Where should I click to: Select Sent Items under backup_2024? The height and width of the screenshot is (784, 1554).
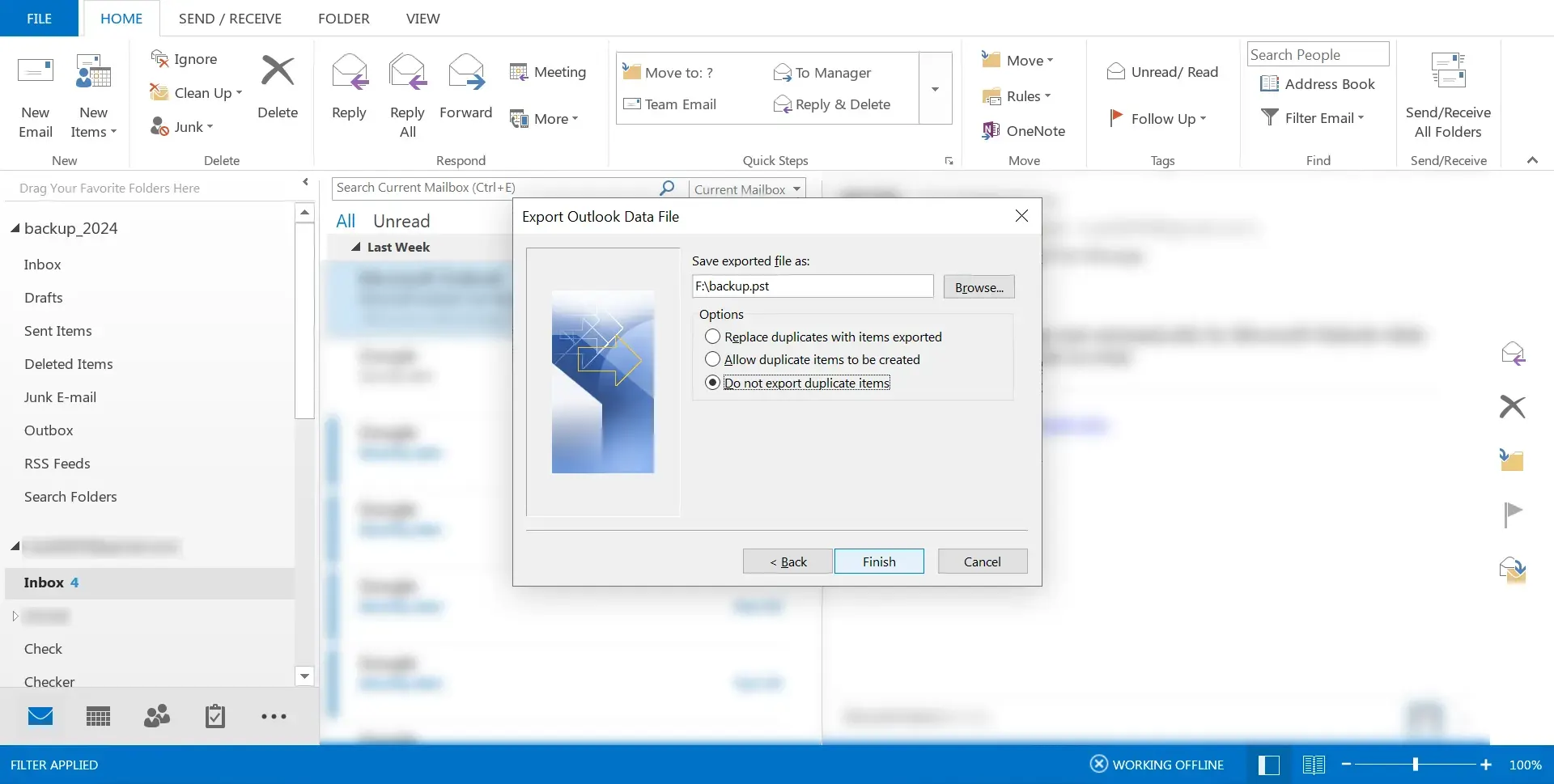pos(58,331)
